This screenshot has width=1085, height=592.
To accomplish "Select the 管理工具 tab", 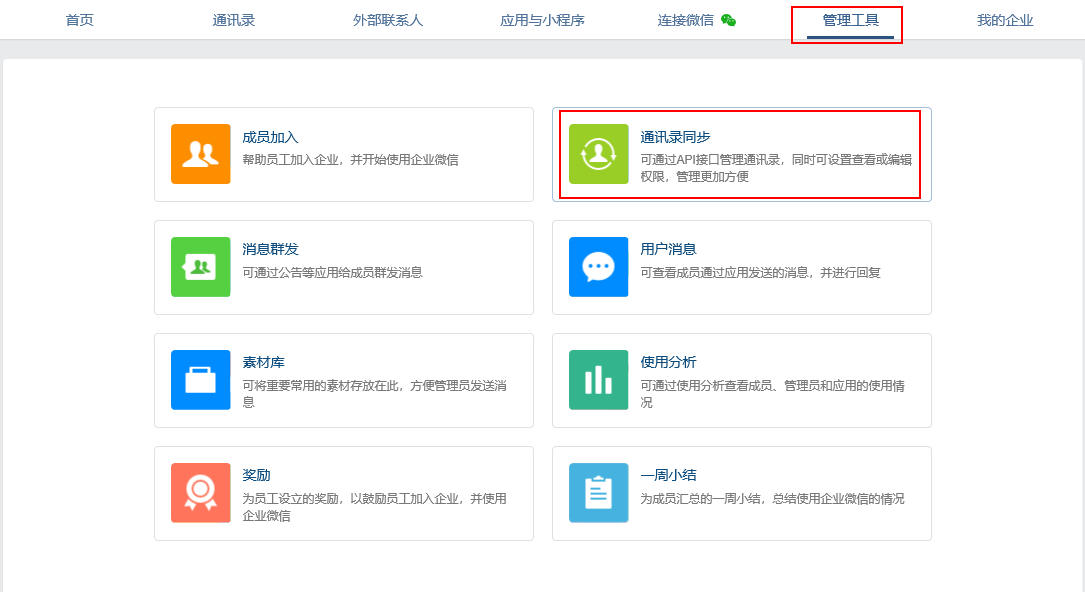I will [850, 20].
